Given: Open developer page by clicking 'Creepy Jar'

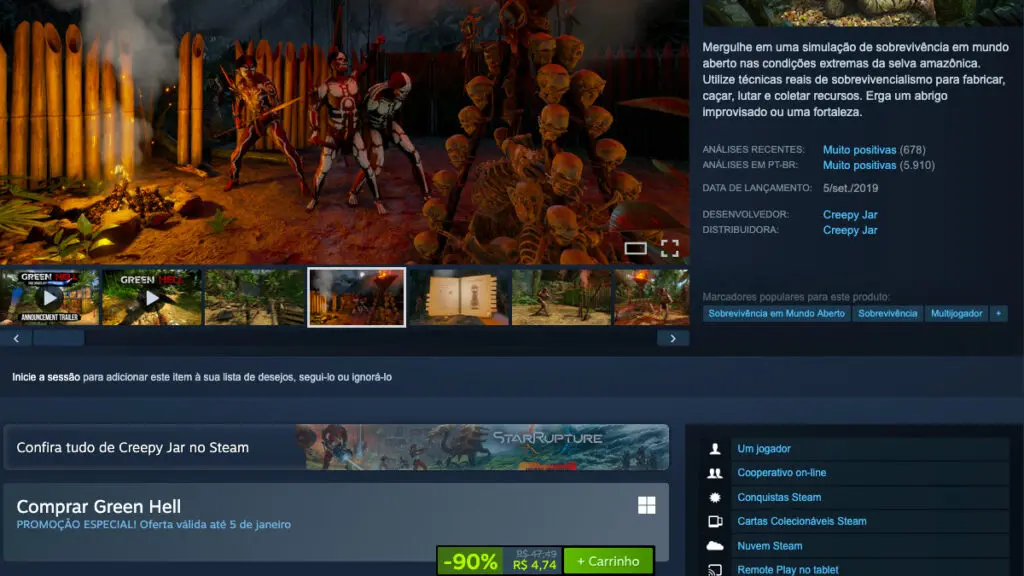Looking at the screenshot, I should (x=849, y=214).
